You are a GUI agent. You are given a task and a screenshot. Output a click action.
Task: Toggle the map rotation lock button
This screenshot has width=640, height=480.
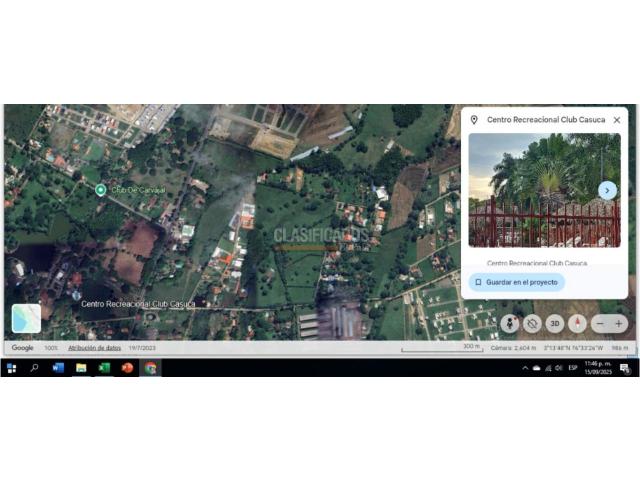(x=532, y=323)
